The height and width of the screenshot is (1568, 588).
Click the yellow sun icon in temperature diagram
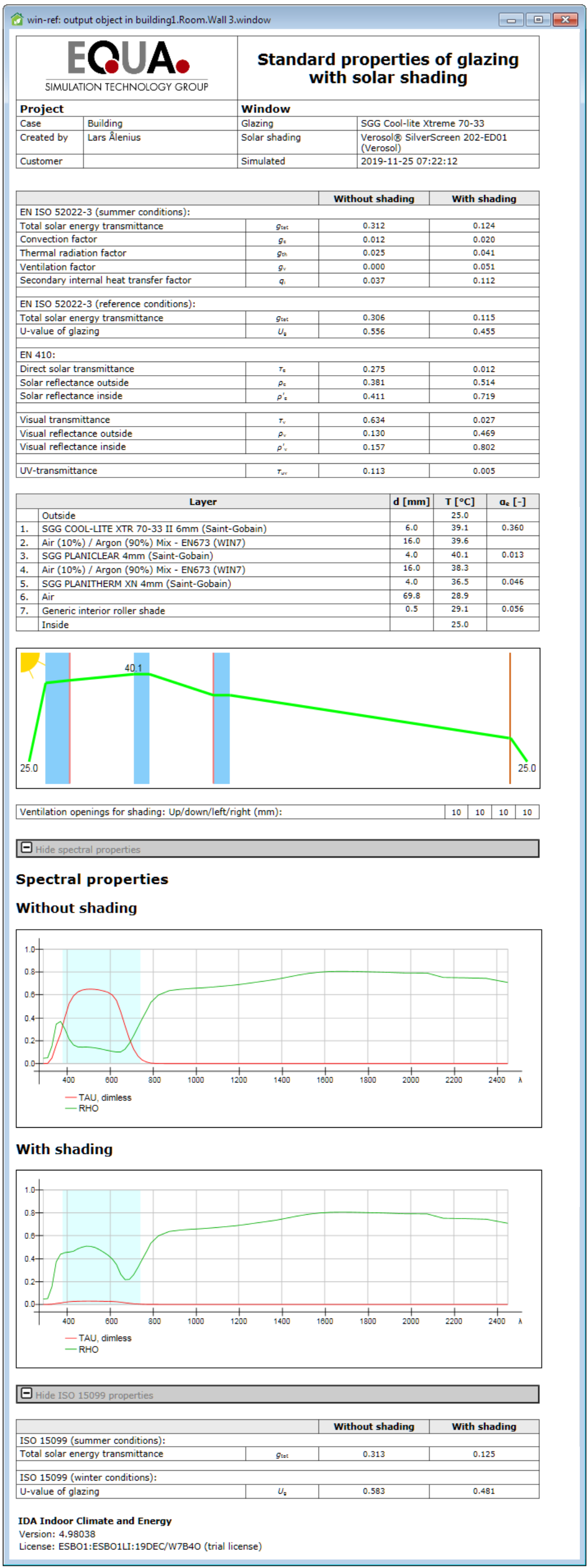(28, 662)
